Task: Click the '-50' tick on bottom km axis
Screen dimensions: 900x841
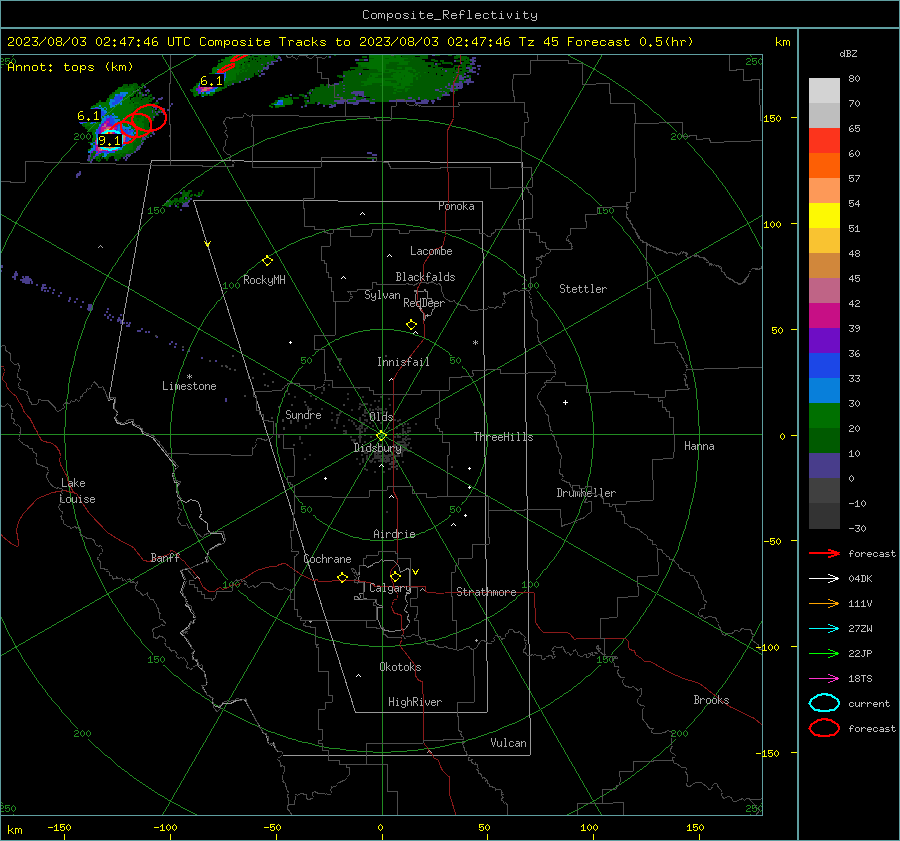Action: [x=272, y=827]
